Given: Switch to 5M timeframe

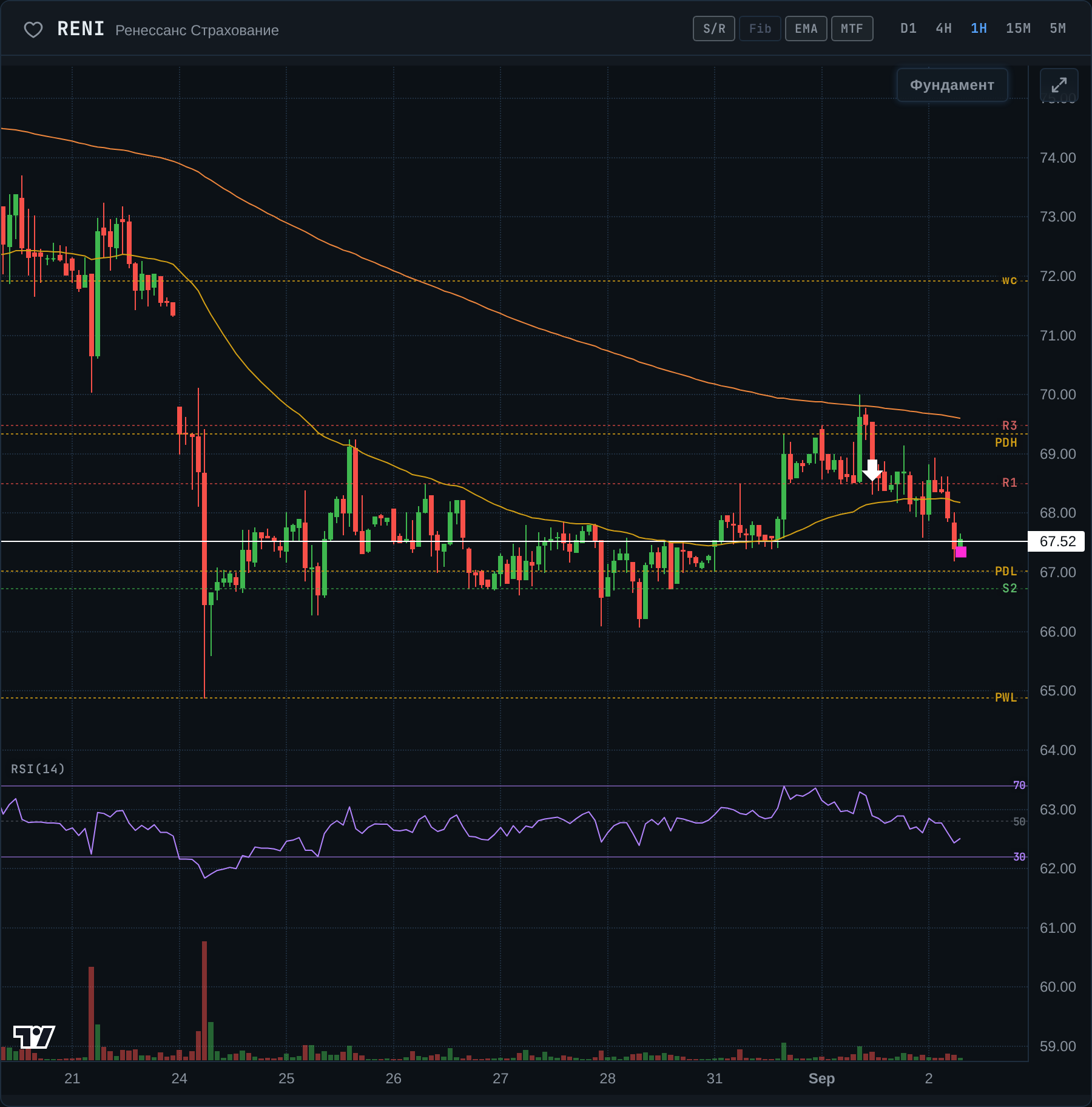Looking at the screenshot, I should click(1057, 29).
